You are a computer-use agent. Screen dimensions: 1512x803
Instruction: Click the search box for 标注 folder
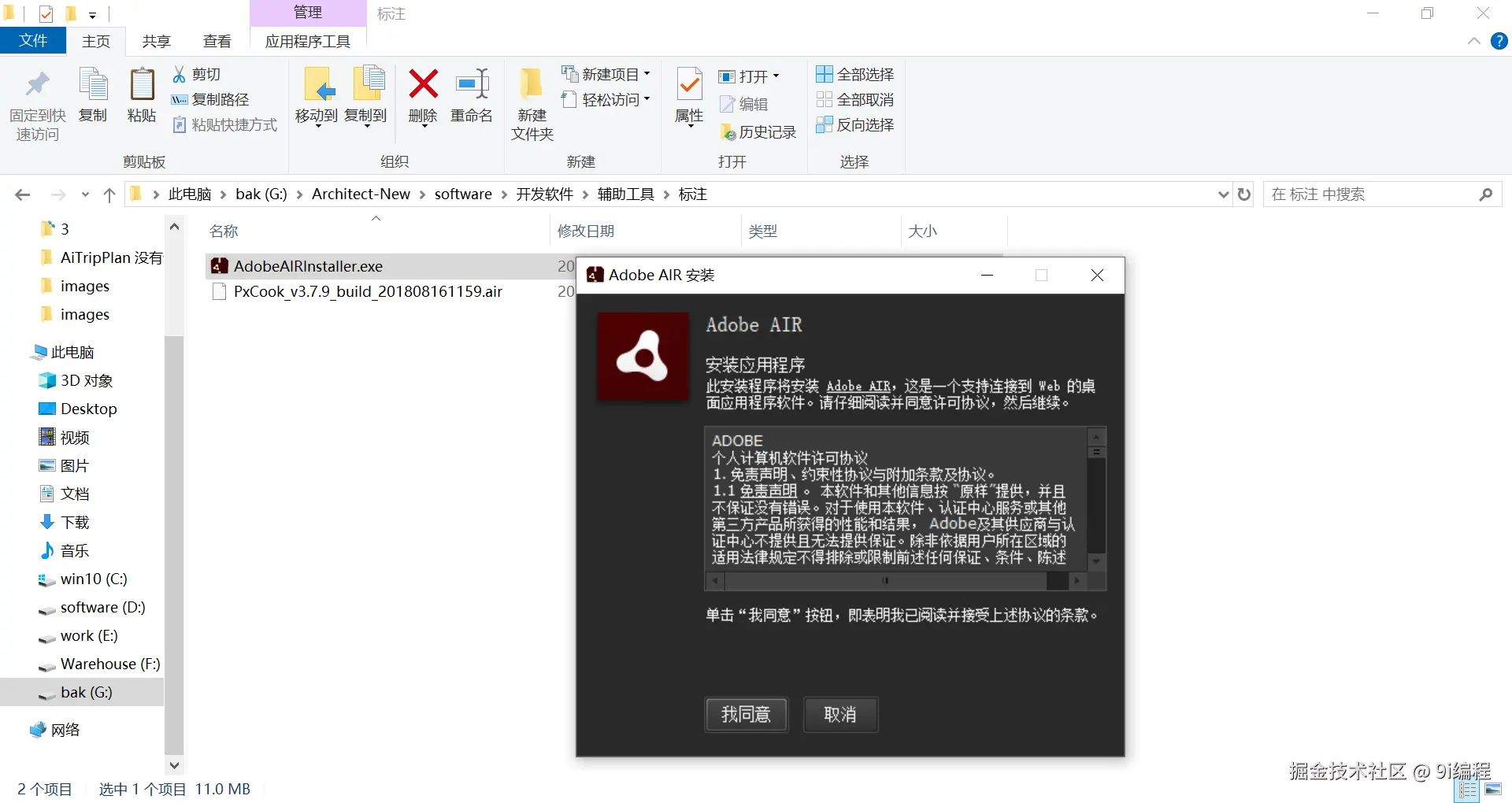point(1382,194)
